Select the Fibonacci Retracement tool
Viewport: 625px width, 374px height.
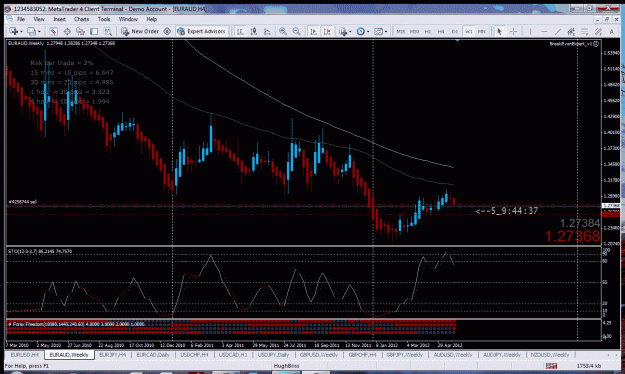[585, 31]
